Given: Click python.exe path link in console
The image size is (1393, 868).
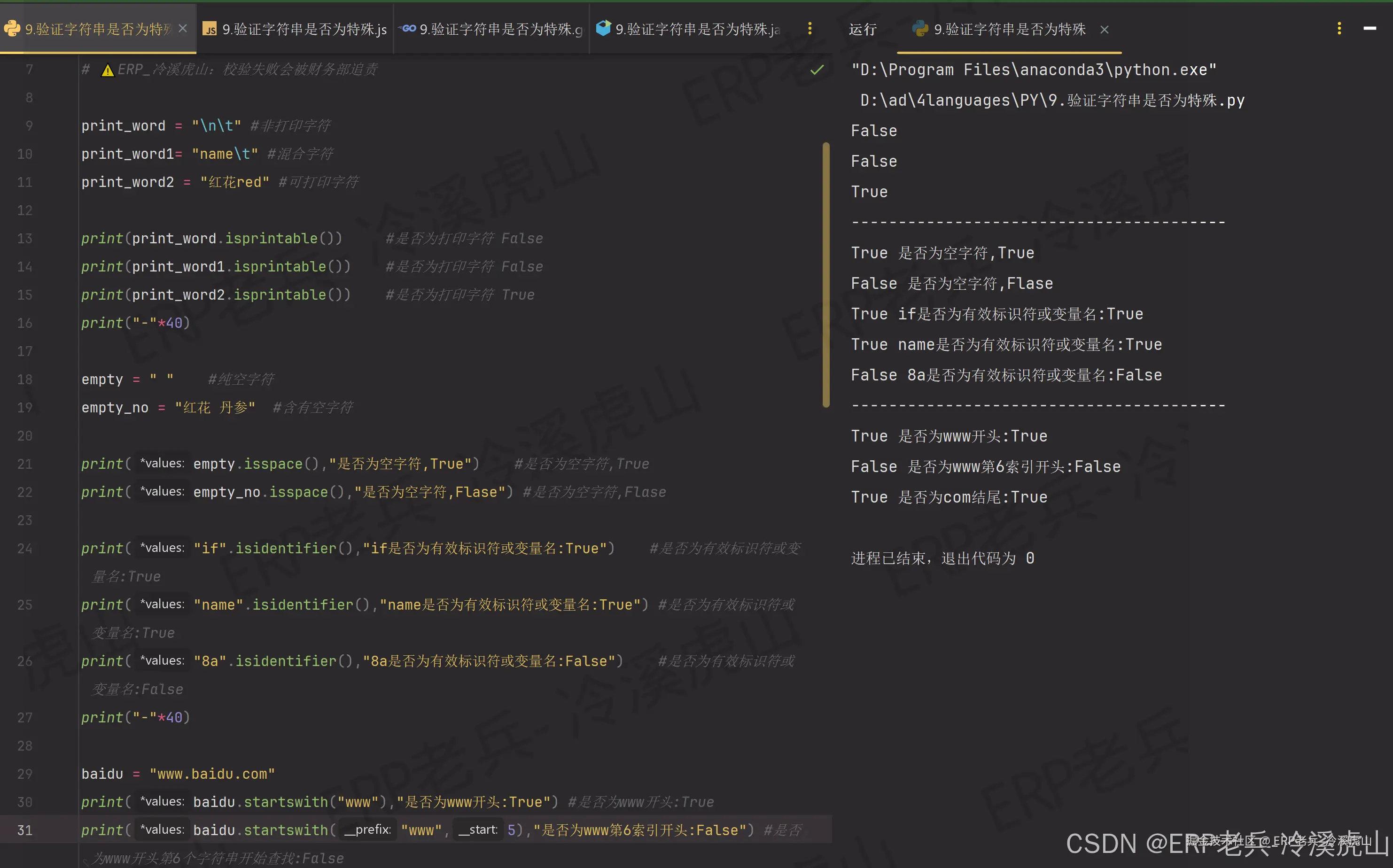Looking at the screenshot, I should click(x=1034, y=70).
